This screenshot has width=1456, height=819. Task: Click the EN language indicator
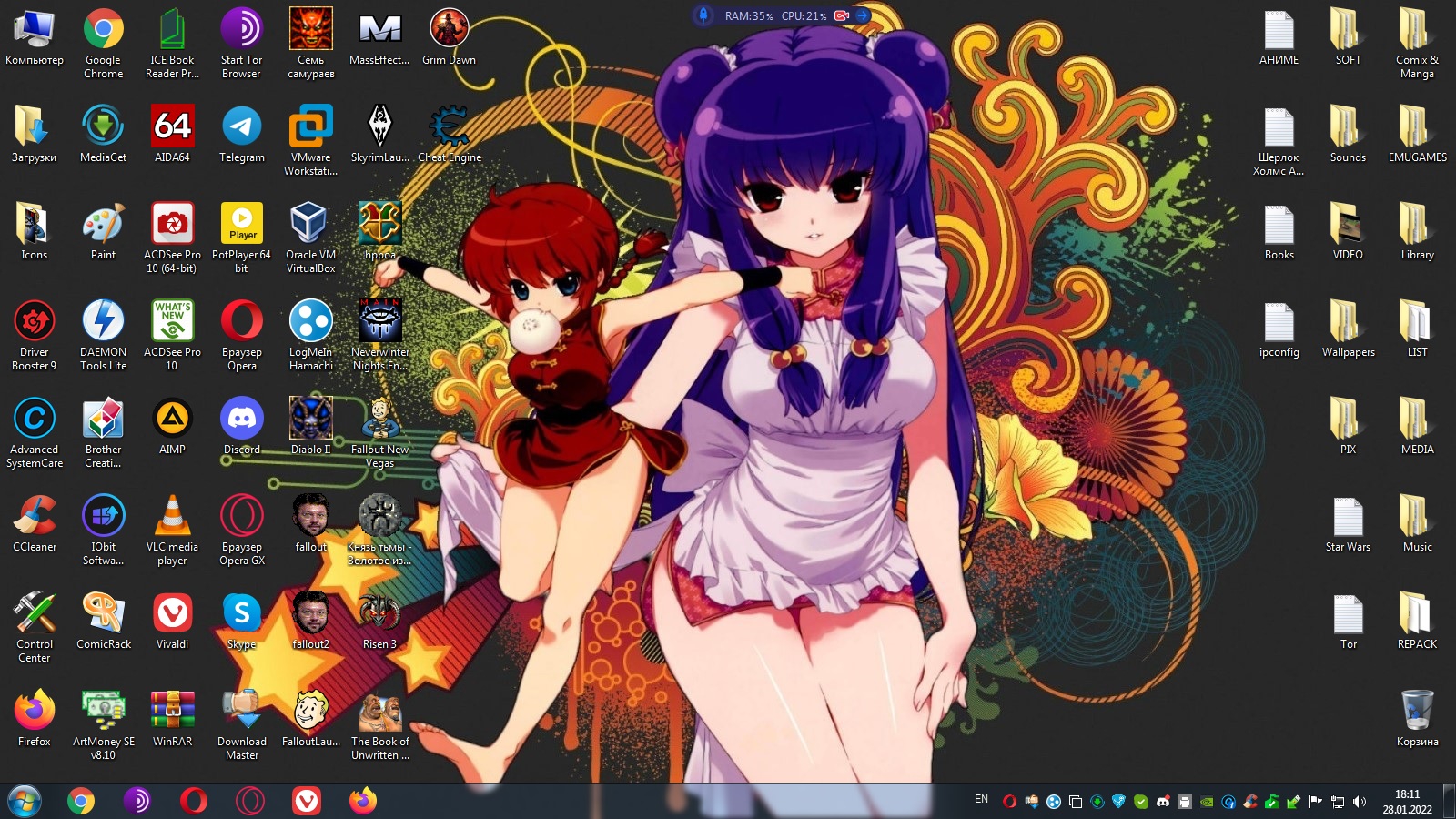point(981,799)
